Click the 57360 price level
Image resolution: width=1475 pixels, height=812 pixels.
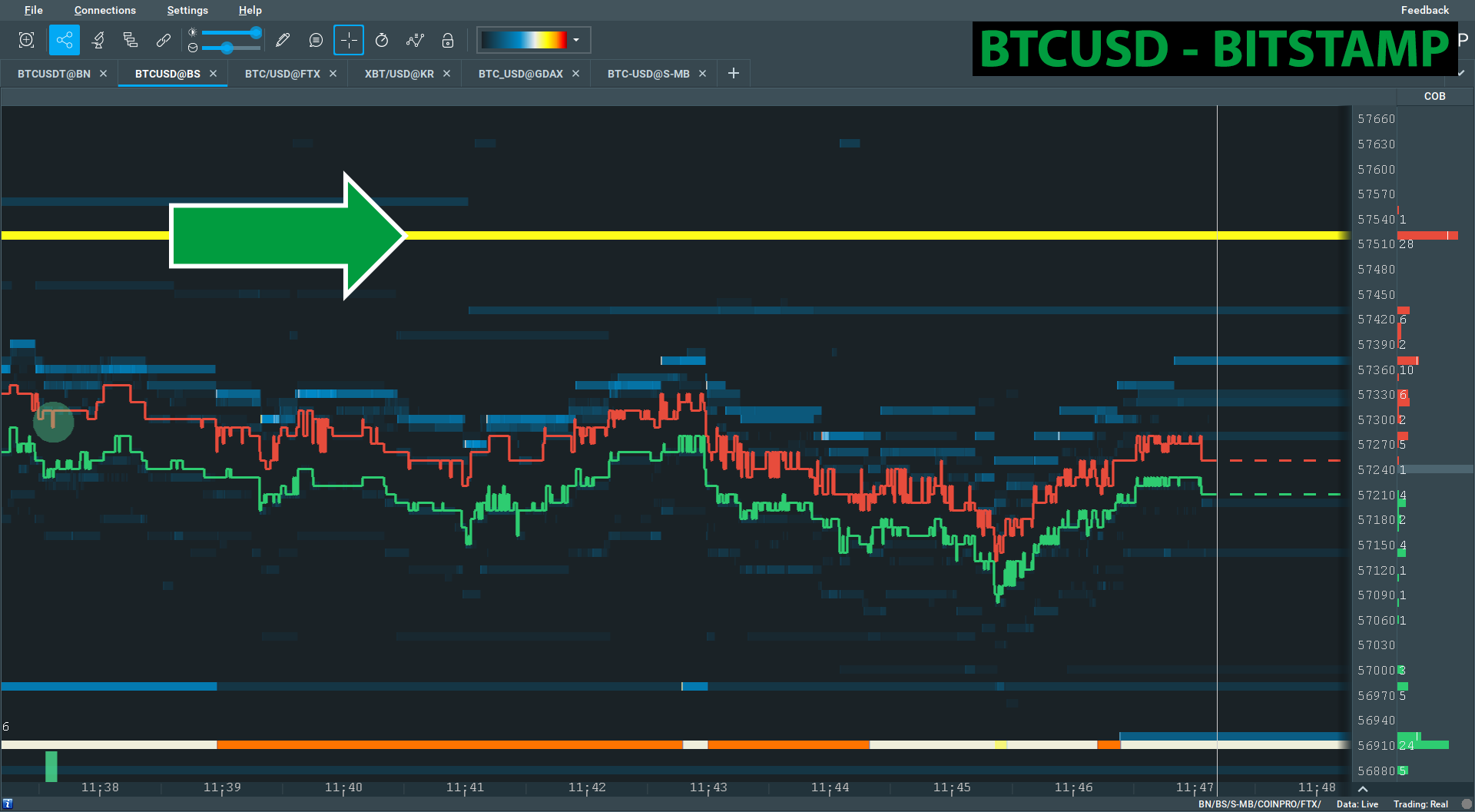1376,370
